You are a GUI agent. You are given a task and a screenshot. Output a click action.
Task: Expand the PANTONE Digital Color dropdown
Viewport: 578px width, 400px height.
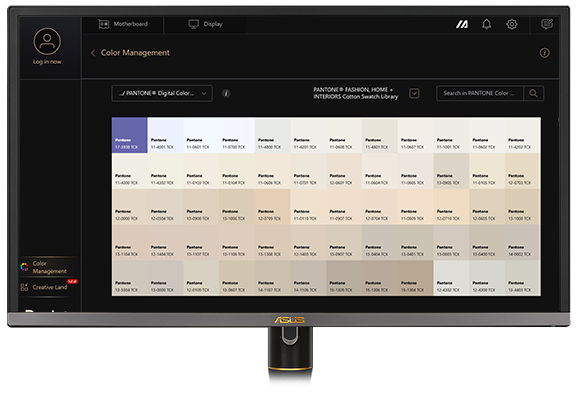pyautogui.click(x=162, y=94)
